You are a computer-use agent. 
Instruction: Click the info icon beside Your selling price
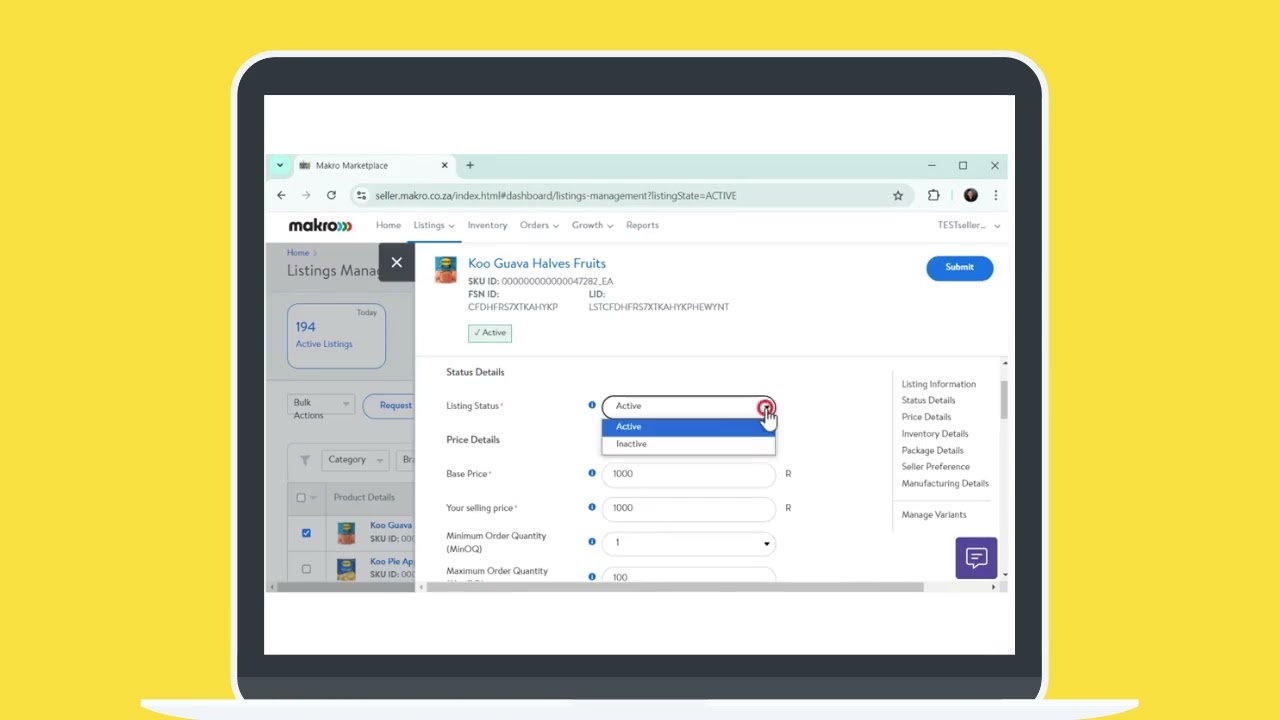pos(592,507)
